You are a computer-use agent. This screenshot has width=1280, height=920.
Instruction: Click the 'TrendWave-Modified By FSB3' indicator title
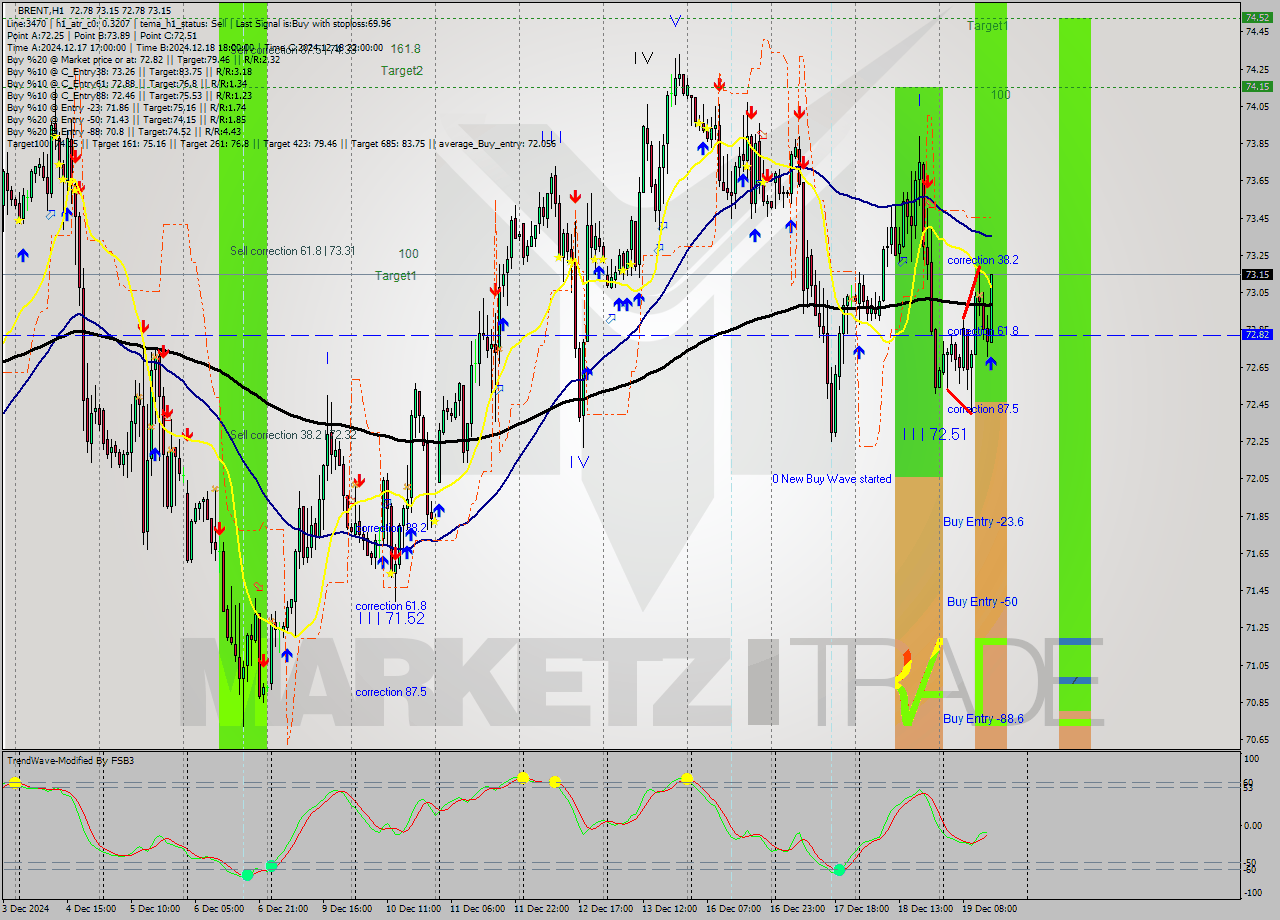point(71,761)
